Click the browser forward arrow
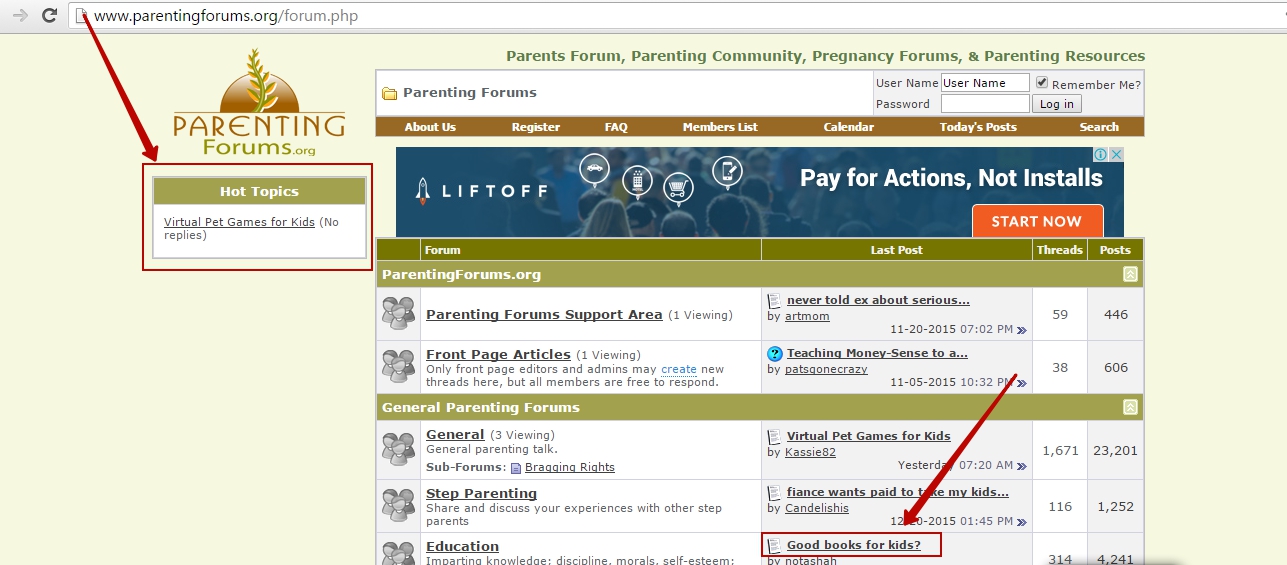The width and height of the screenshot is (1287, 565). click(x=19, y=15)
